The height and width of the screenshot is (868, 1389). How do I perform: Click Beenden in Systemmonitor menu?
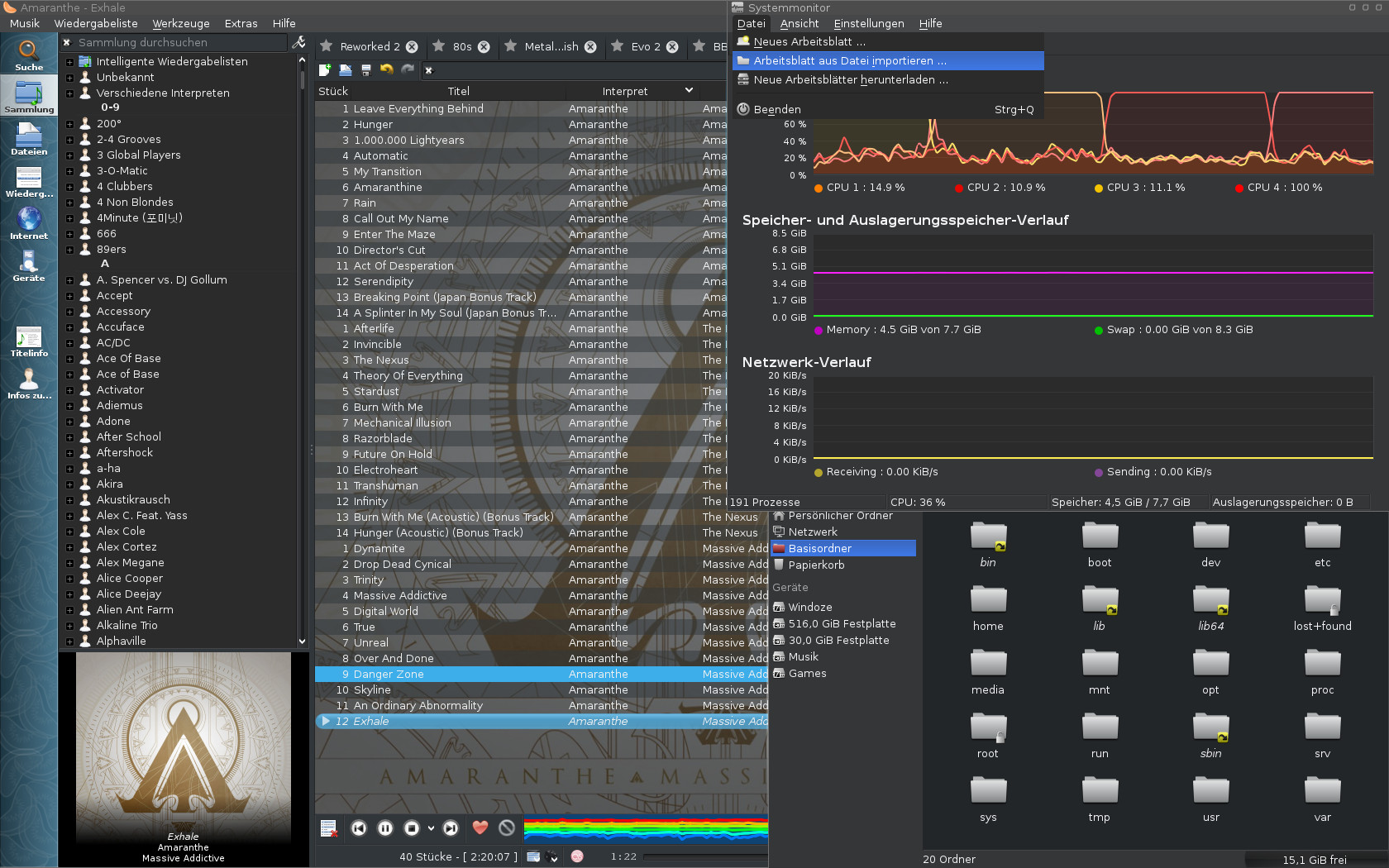pos(888,109)
